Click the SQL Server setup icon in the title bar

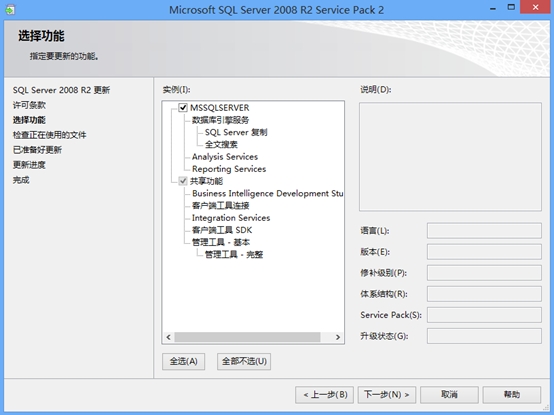coord(10,10)
